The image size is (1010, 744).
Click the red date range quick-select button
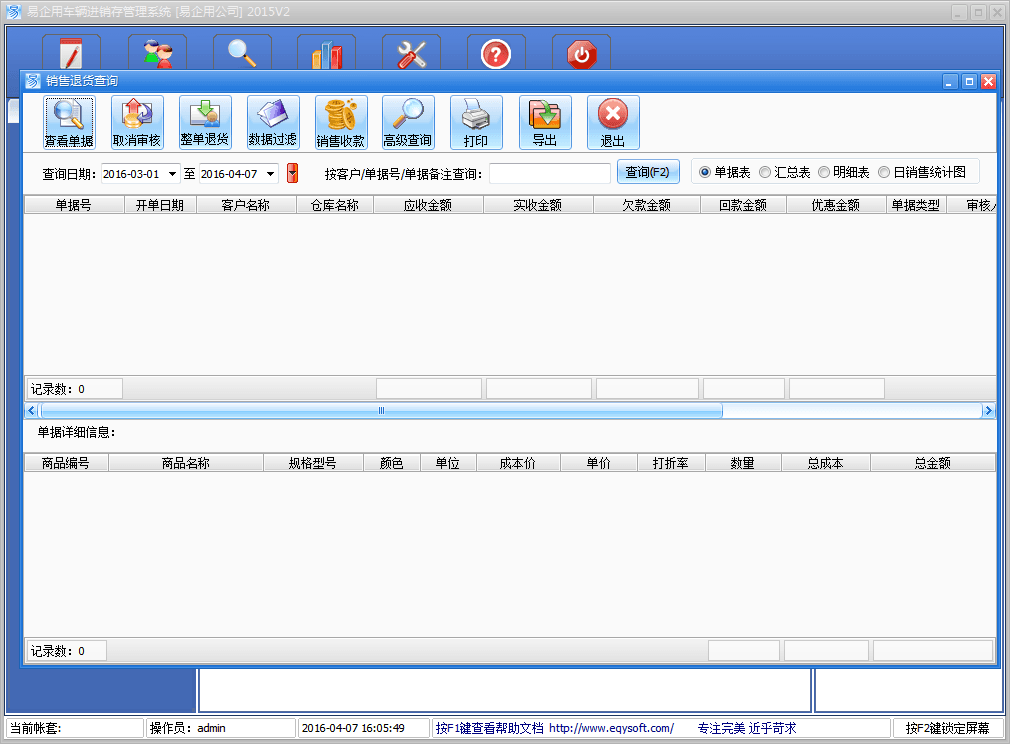coord(292,173)
